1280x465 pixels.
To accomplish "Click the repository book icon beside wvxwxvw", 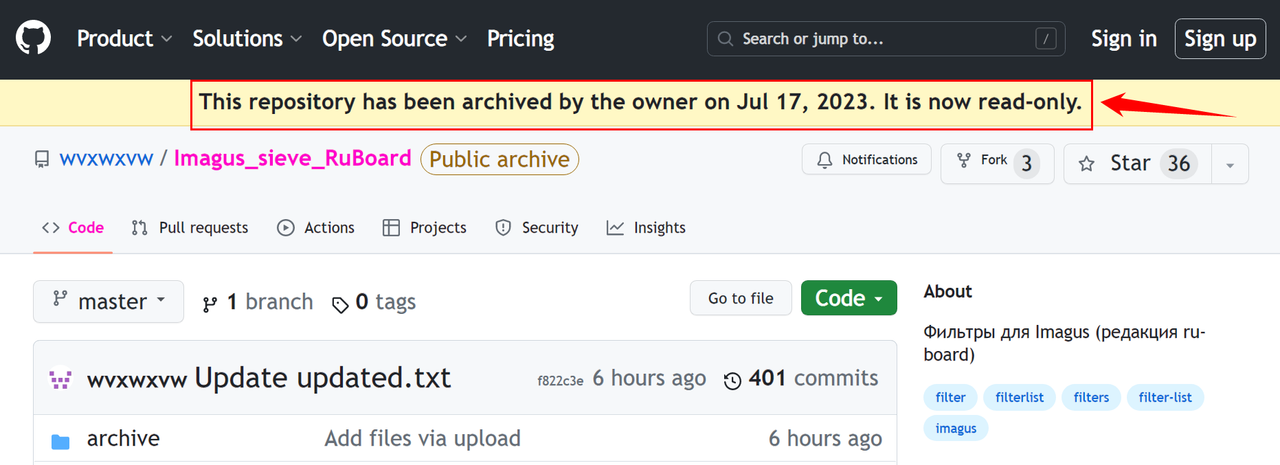I will pyautogui.click(x=42, y=159).
